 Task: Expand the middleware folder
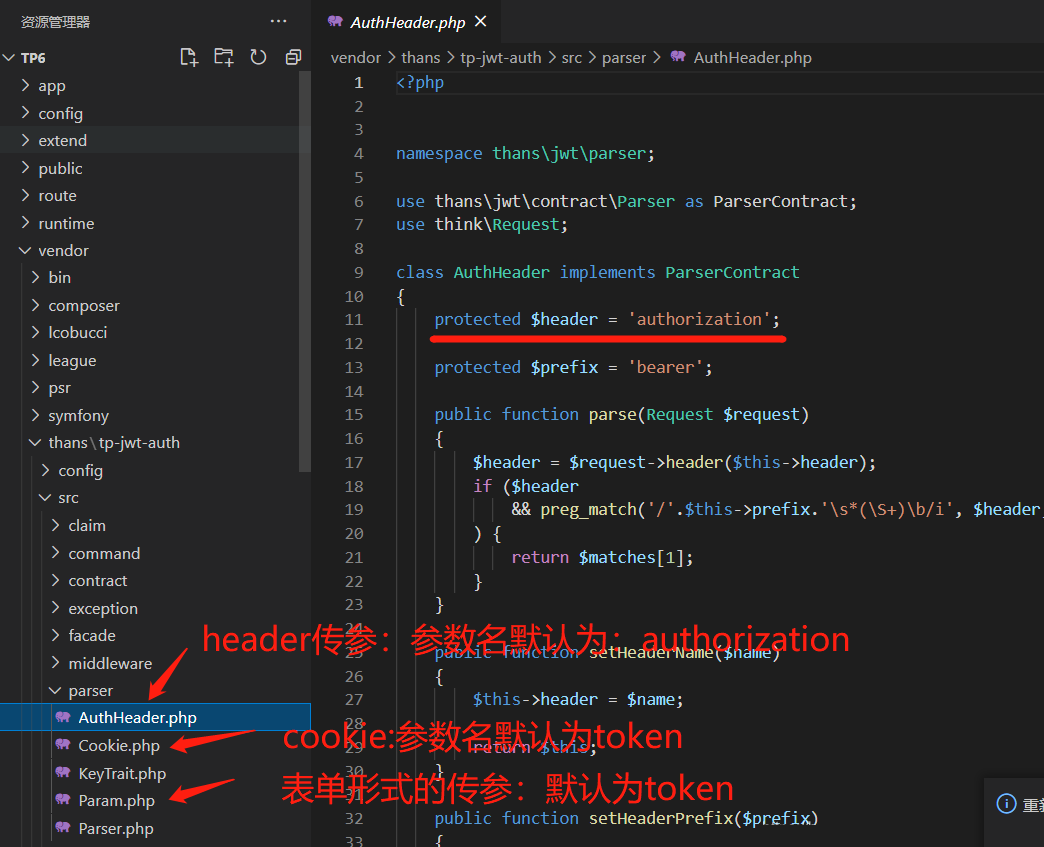109,663
